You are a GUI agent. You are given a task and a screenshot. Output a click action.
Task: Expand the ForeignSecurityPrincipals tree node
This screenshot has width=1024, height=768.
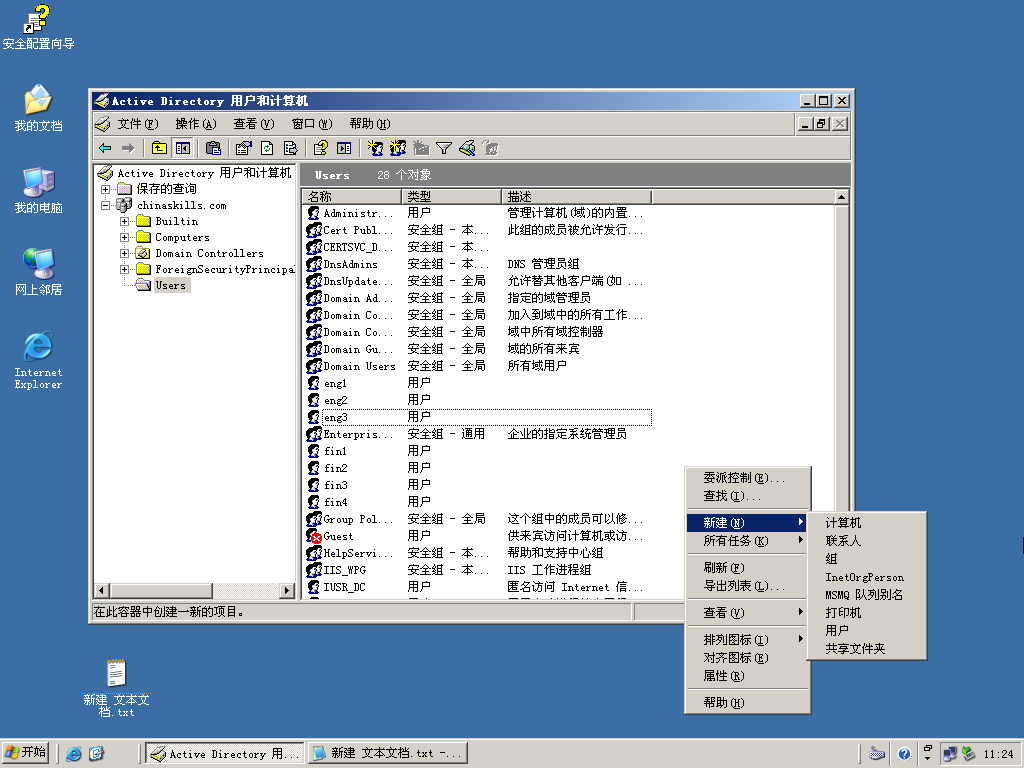(124, 269)
